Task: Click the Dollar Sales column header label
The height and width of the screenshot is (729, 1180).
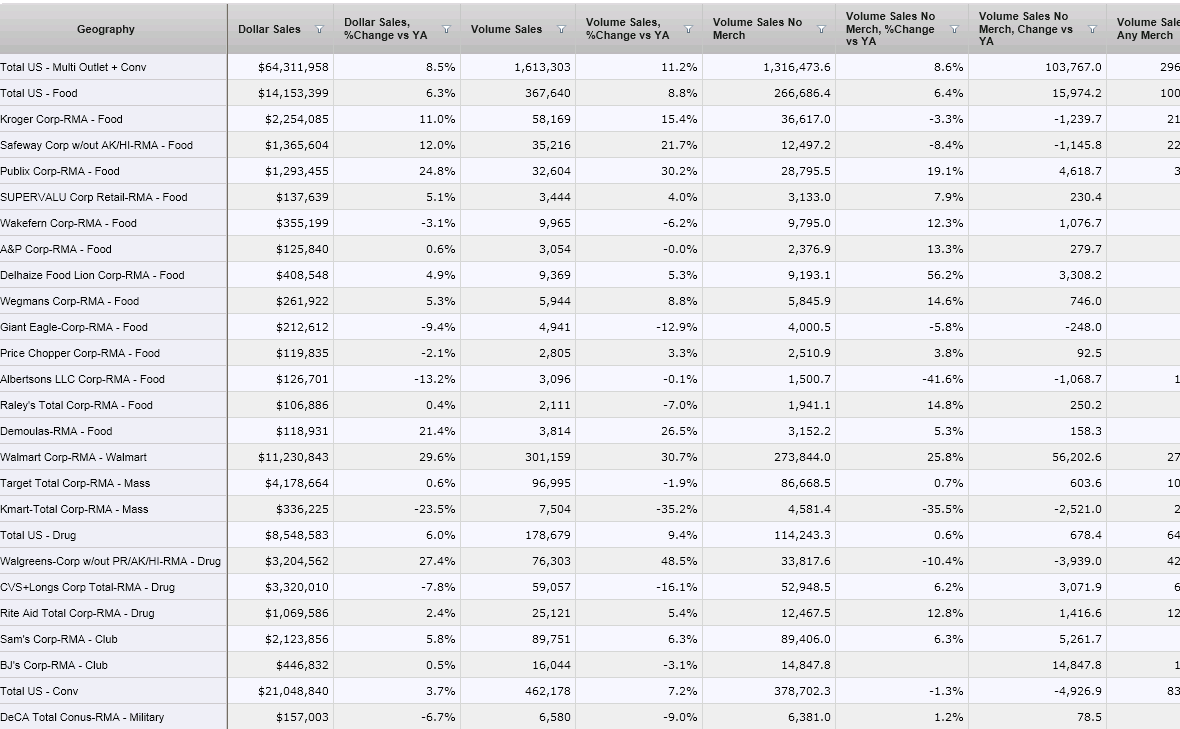Action: point(269,29)
